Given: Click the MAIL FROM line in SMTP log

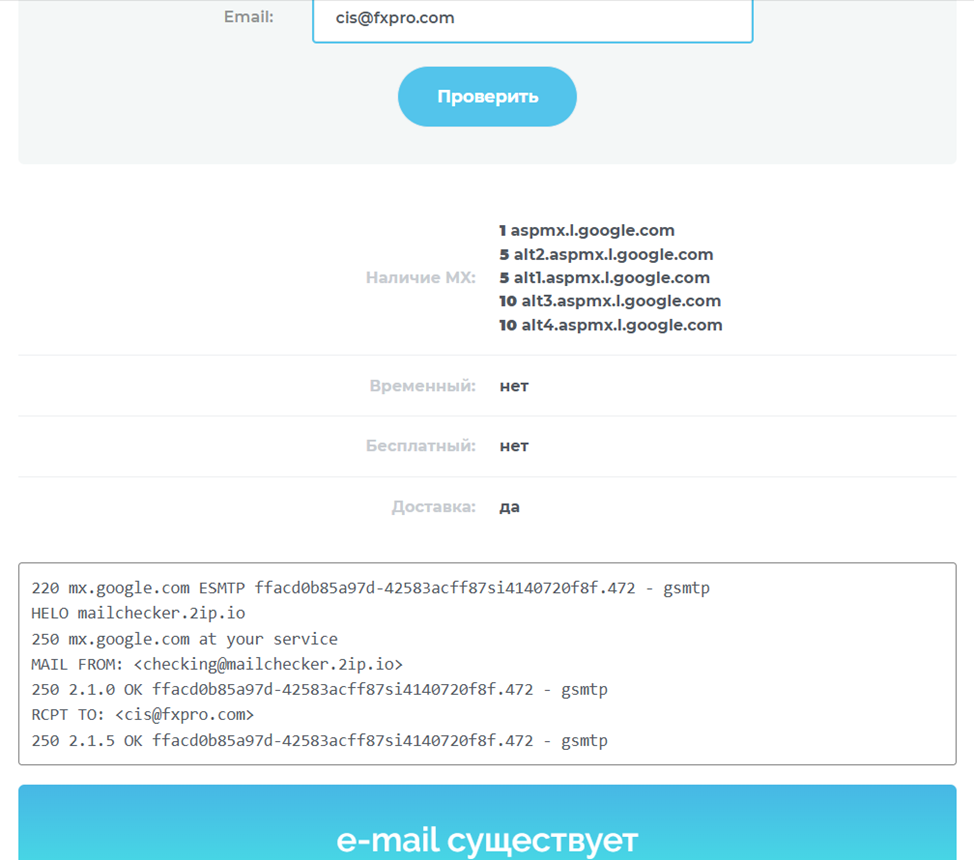Looking at the screenshot, I should pyautogui.click(x=217, y=664).
